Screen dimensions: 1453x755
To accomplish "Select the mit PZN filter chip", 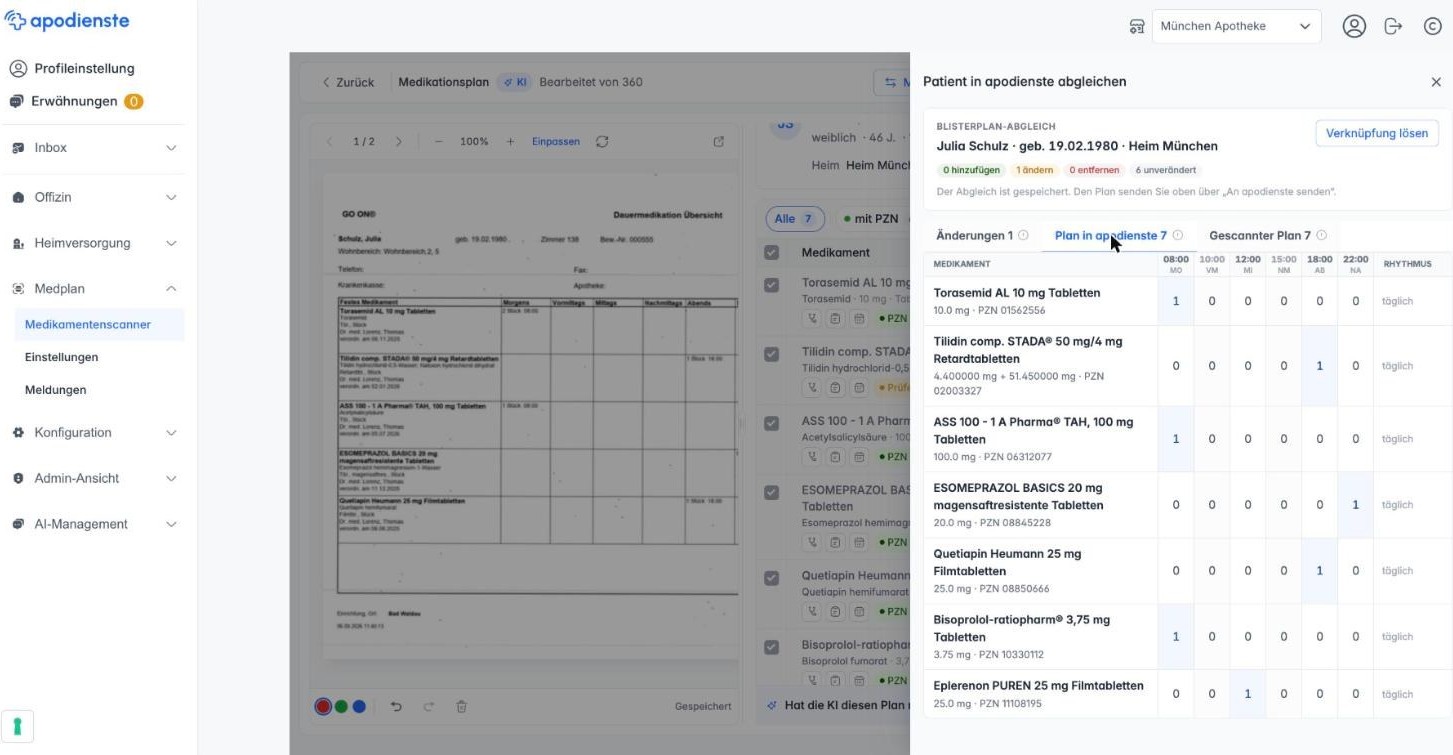I will (x=870, y=219).
